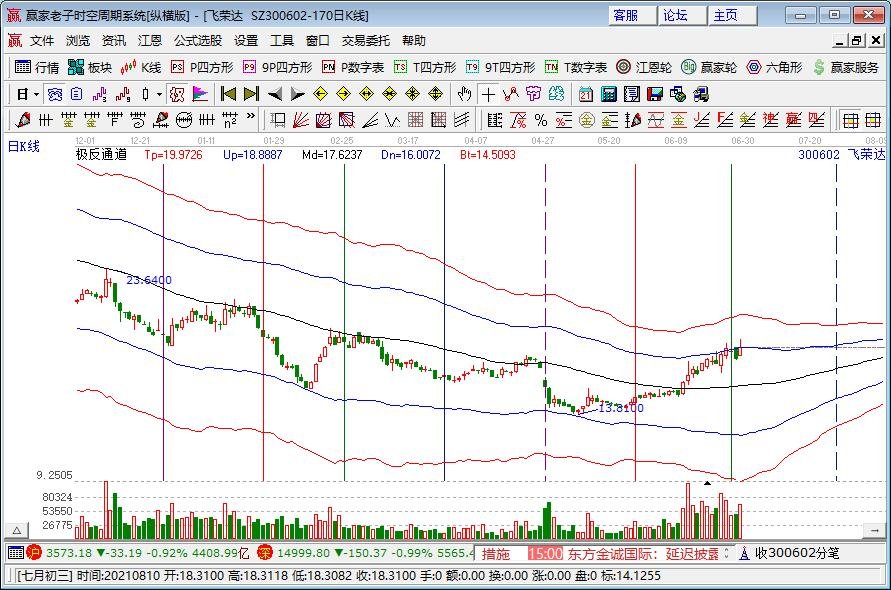The image size is (891, 590).
Task: Open the 板块 sector view
Action: pos(90,68)
